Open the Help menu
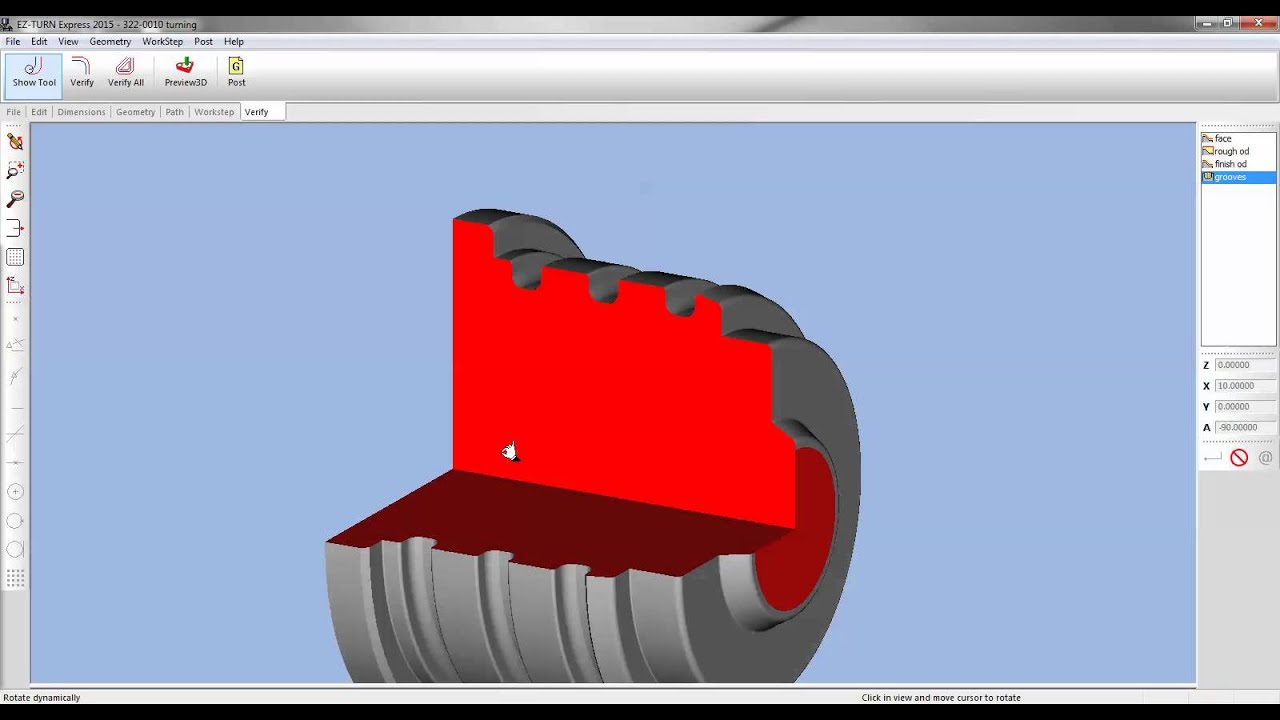 point(234,42)
